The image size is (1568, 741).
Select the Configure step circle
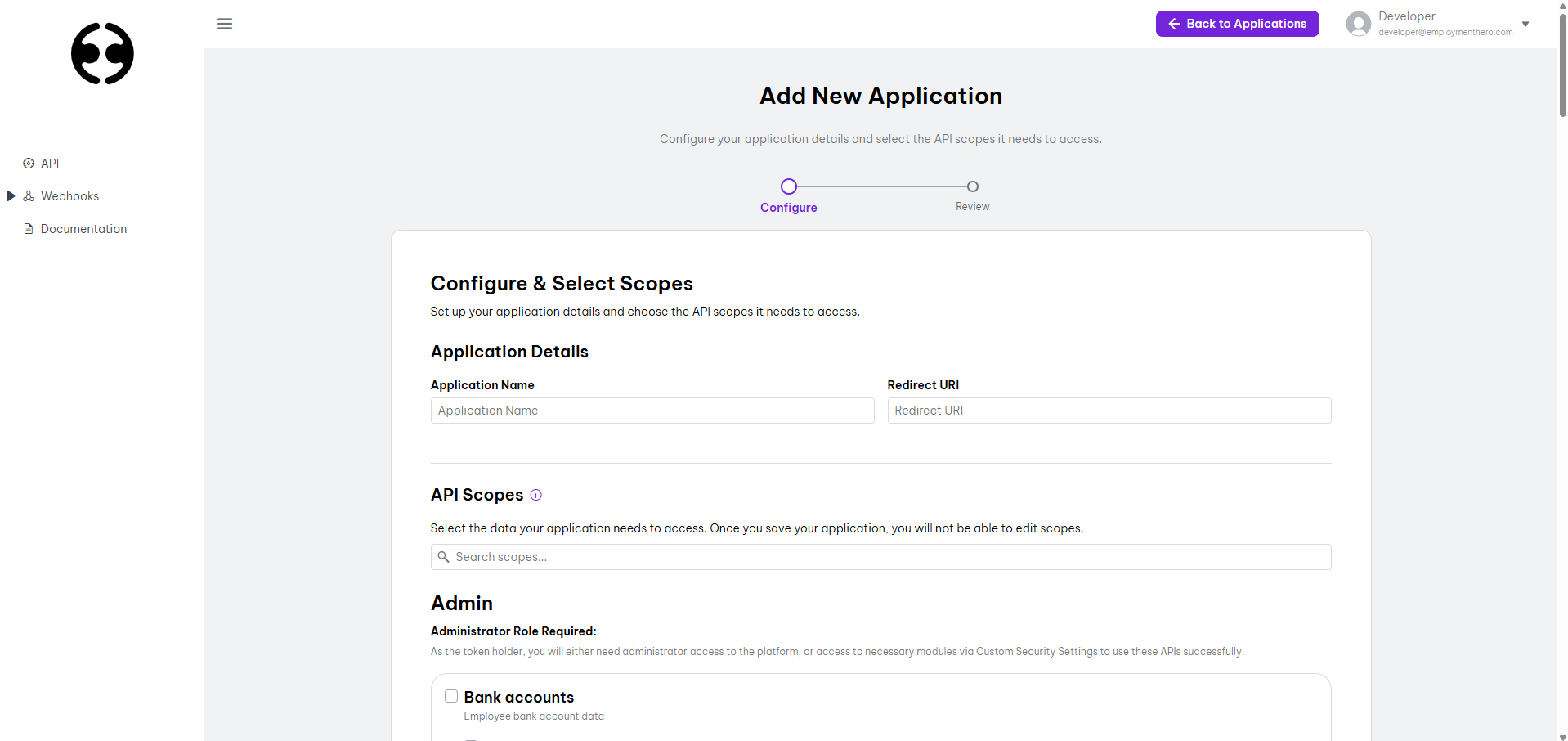tap(787, 186)
